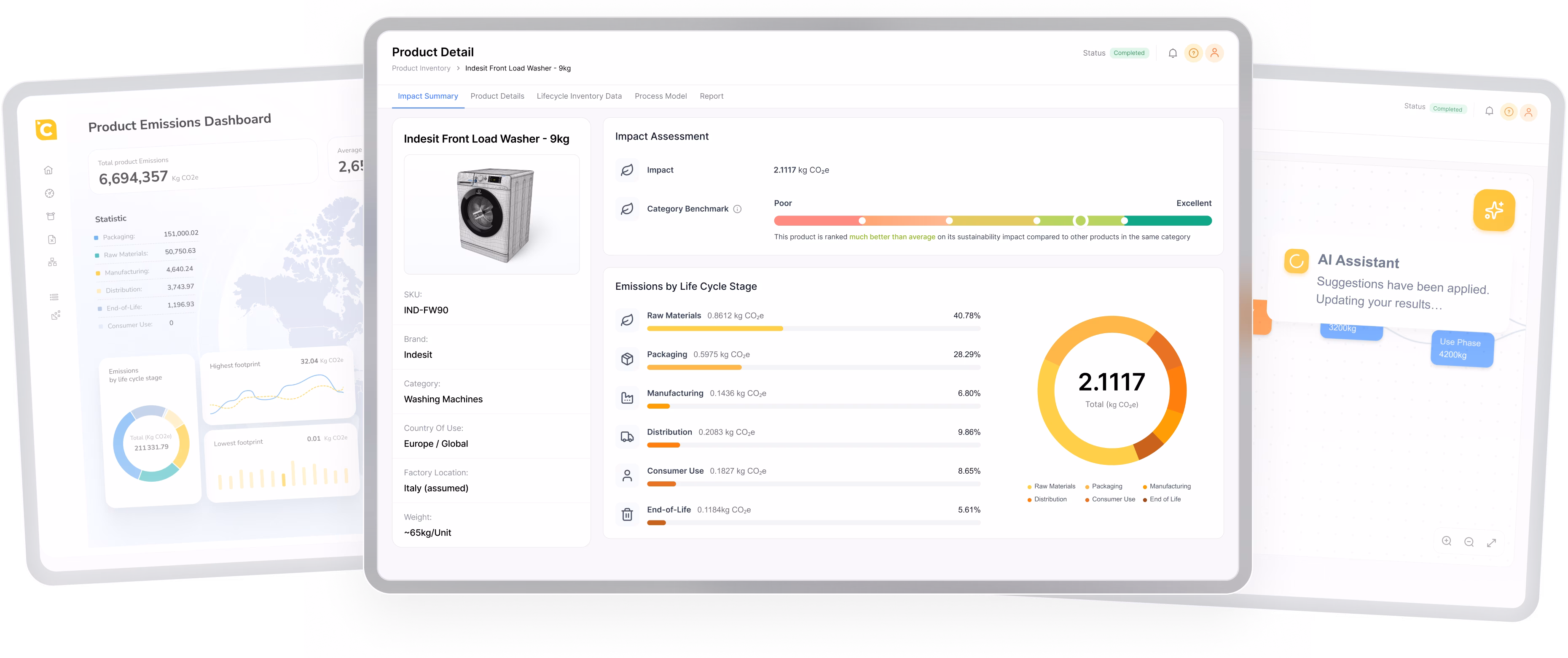Click the zoom out magnifier icon

[1469, 542]
